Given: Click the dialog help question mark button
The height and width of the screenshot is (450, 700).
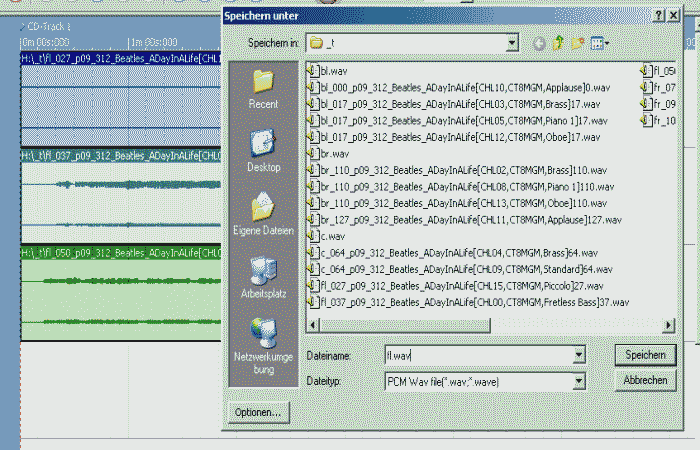Looking at the screenshot, I should (660, 16).
